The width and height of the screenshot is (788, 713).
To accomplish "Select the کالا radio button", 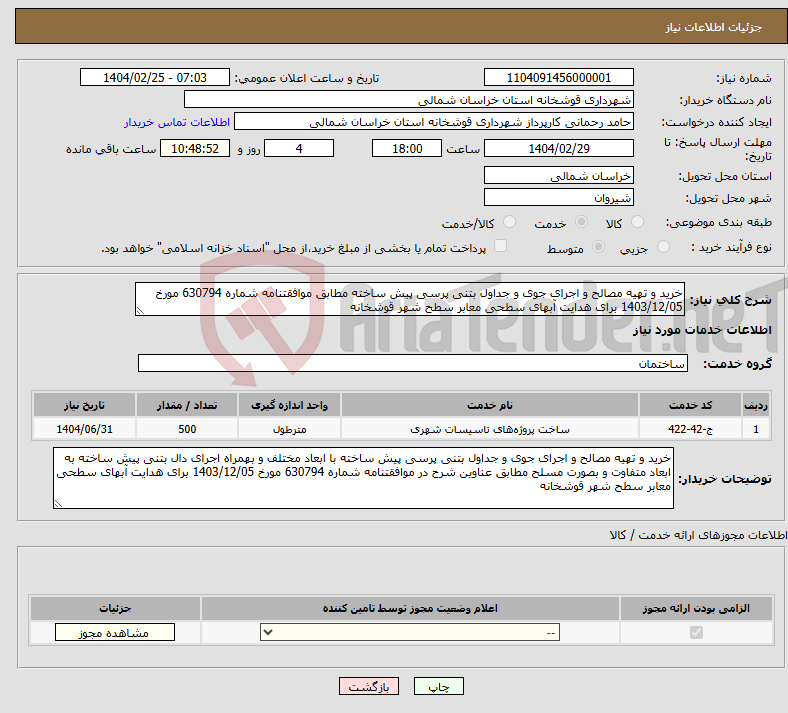I will point(637,222).
